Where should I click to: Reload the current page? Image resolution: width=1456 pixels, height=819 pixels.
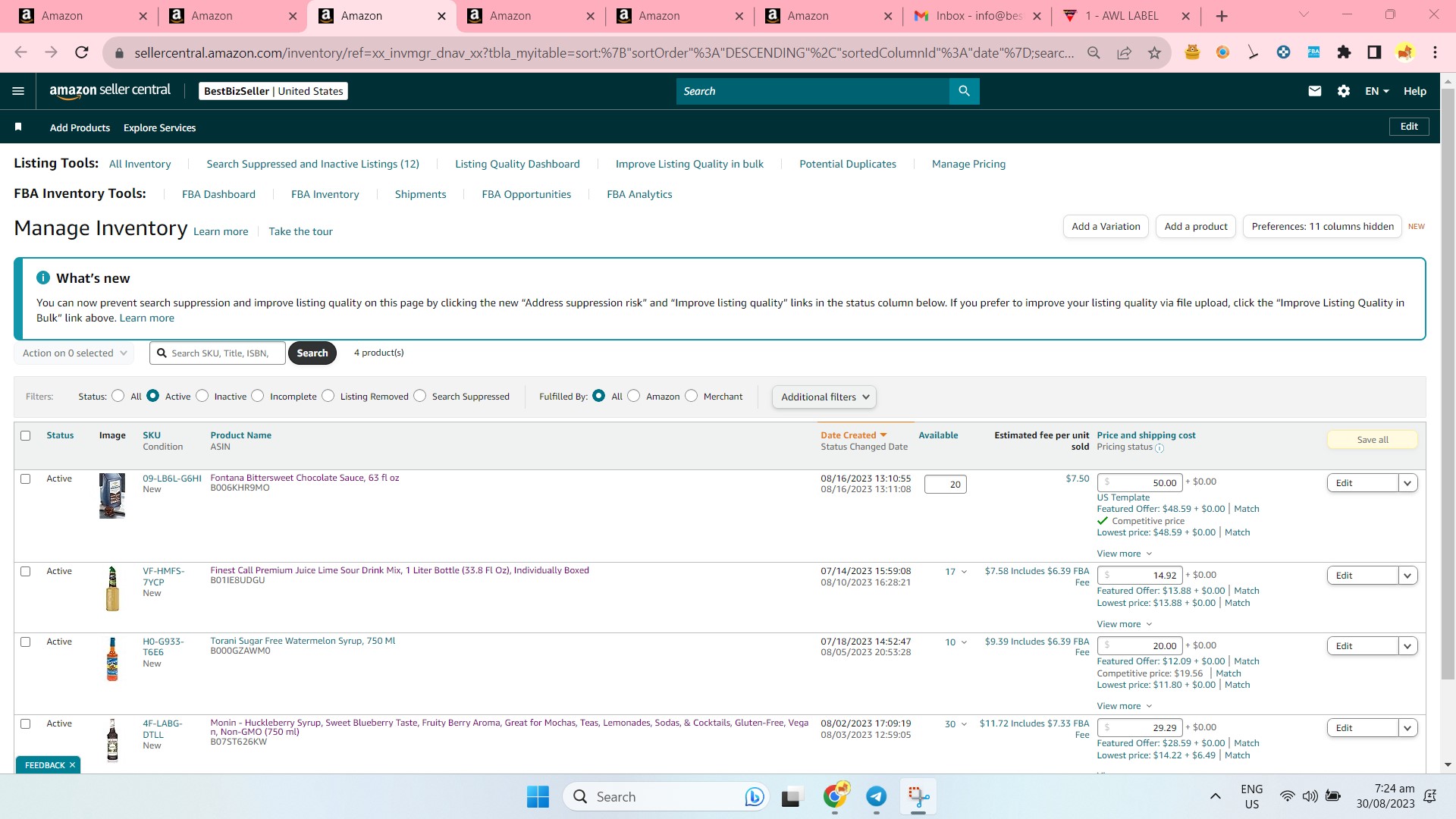pos(81,52)
